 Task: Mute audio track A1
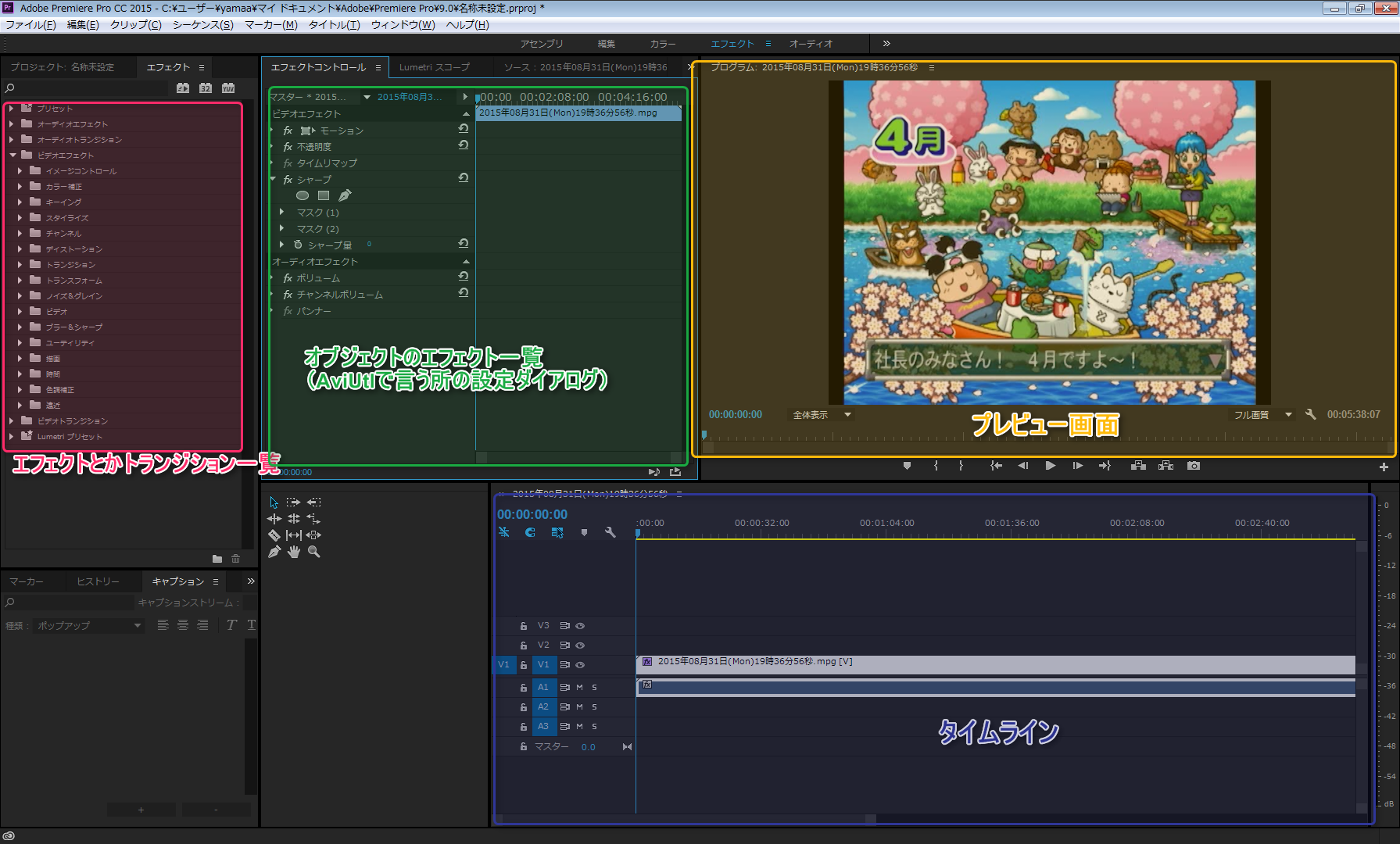(579, 688)
